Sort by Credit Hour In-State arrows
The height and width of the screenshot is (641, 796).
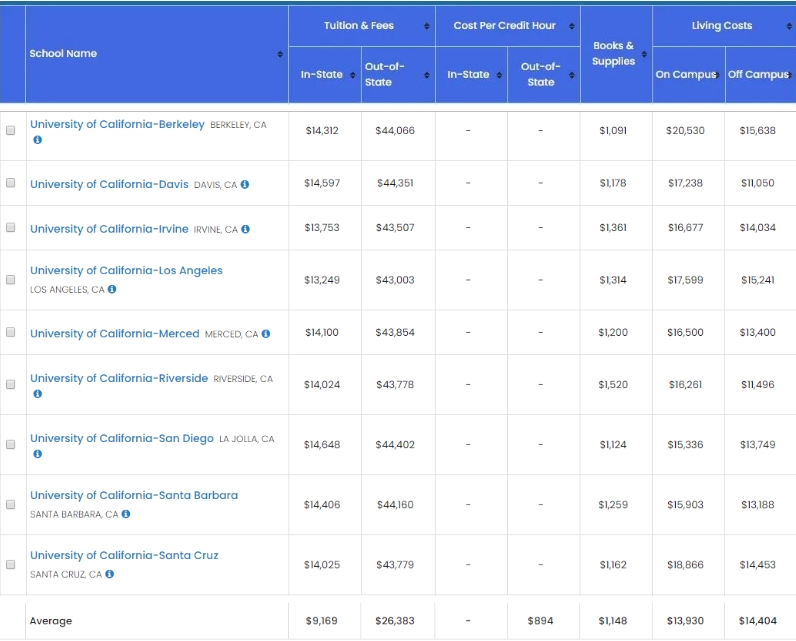[499, 75]
